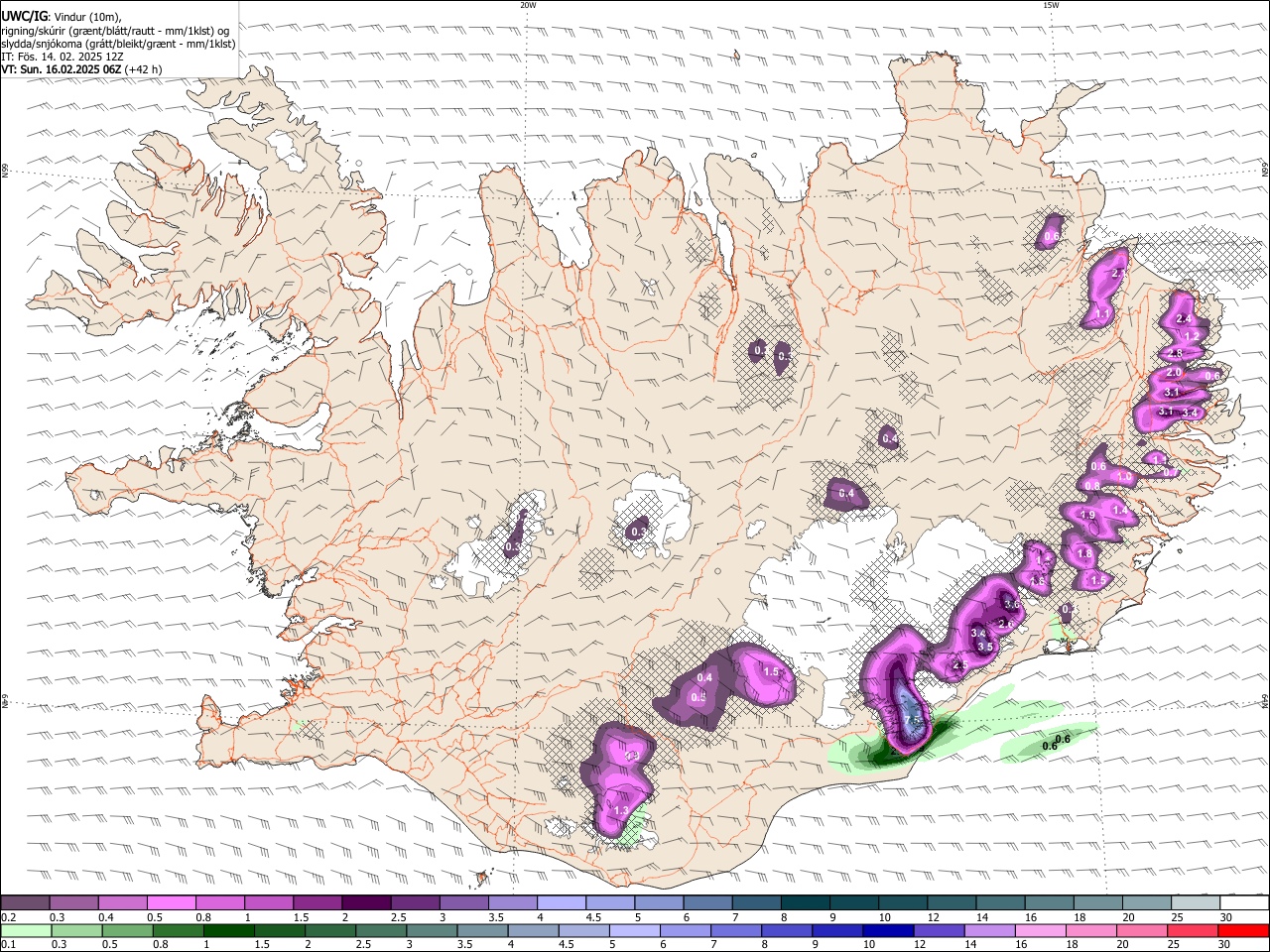Click the 0.2 label in top legend row
This screenshot has height=952, width=1270.
tap(8, 917)
